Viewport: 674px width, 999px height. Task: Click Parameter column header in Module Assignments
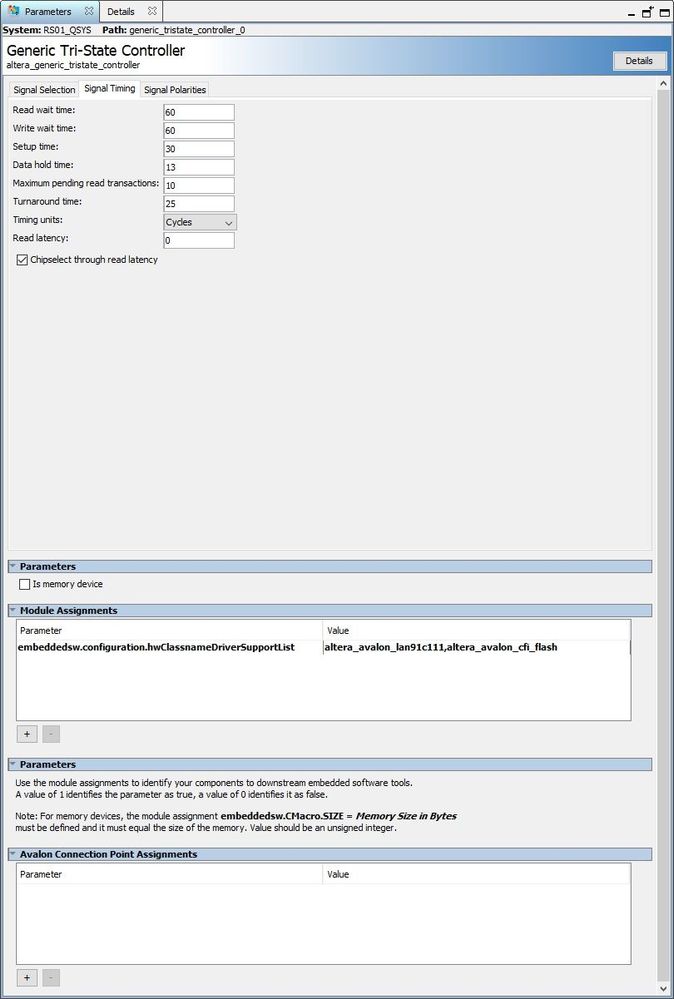(x=169, y=631)
